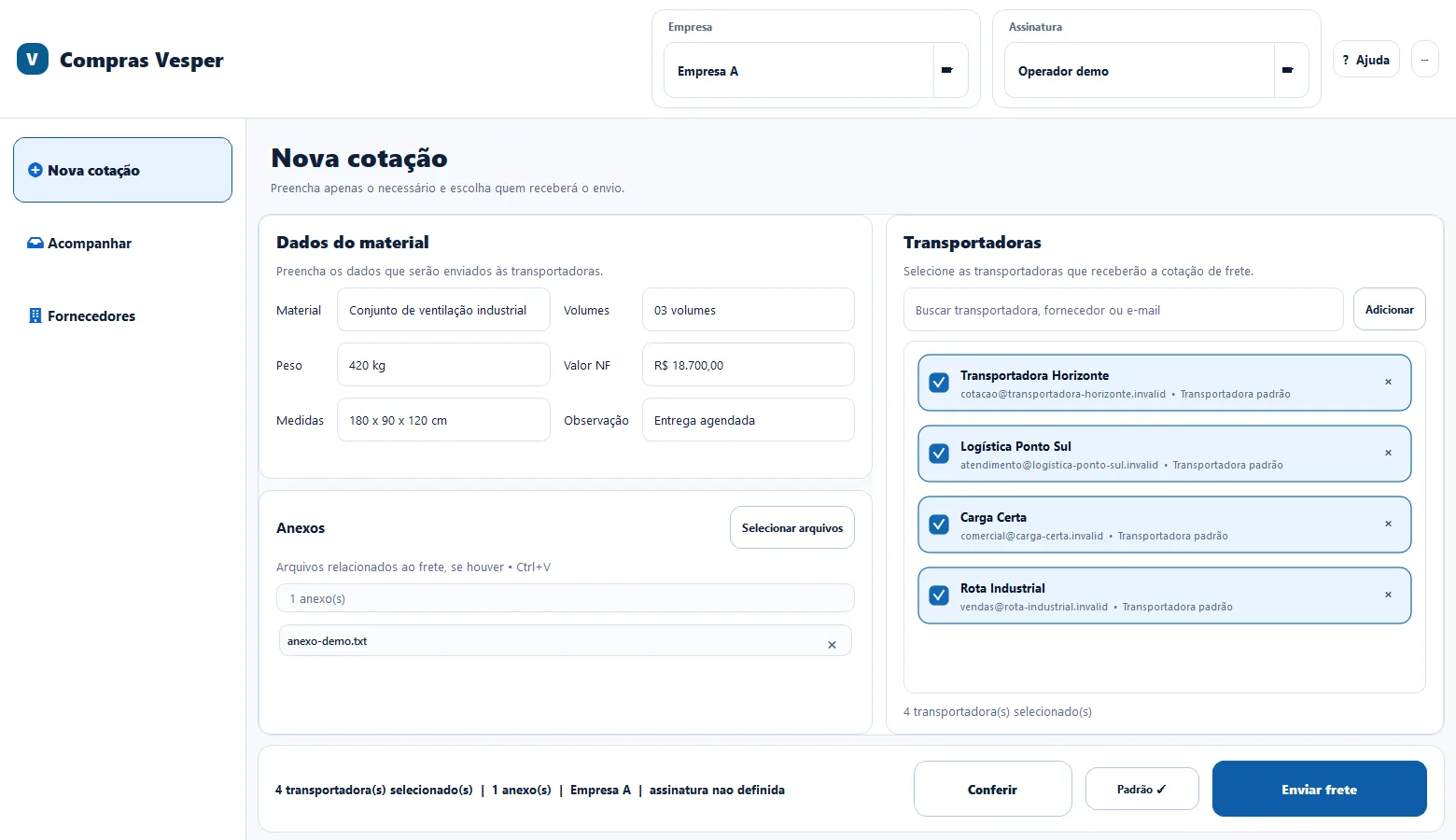
Task: Focus the Material input field
Action: pos(443,310)
